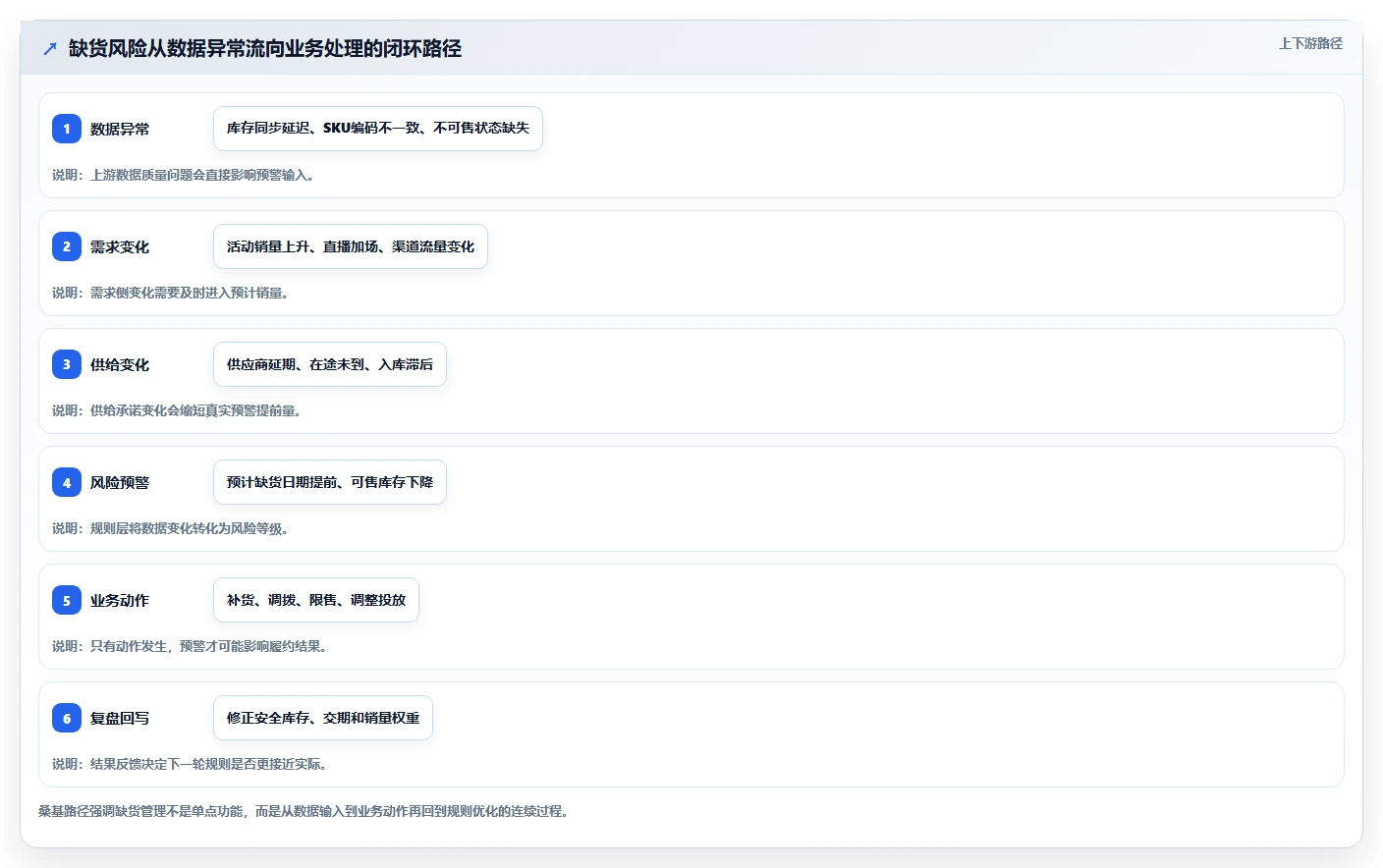Click the 数据异常 step title
Image resolution: width=1383 pixels, height=868 pixels.
tap(120, 129)
